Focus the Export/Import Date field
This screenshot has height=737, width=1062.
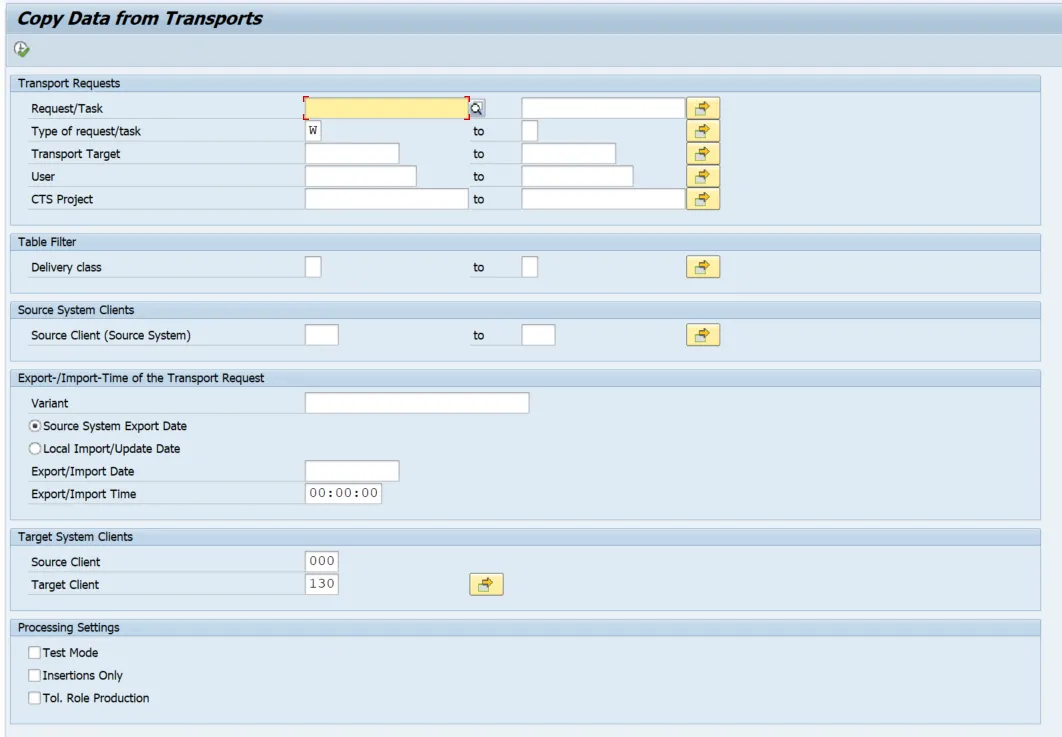click(x=351, y=471)
